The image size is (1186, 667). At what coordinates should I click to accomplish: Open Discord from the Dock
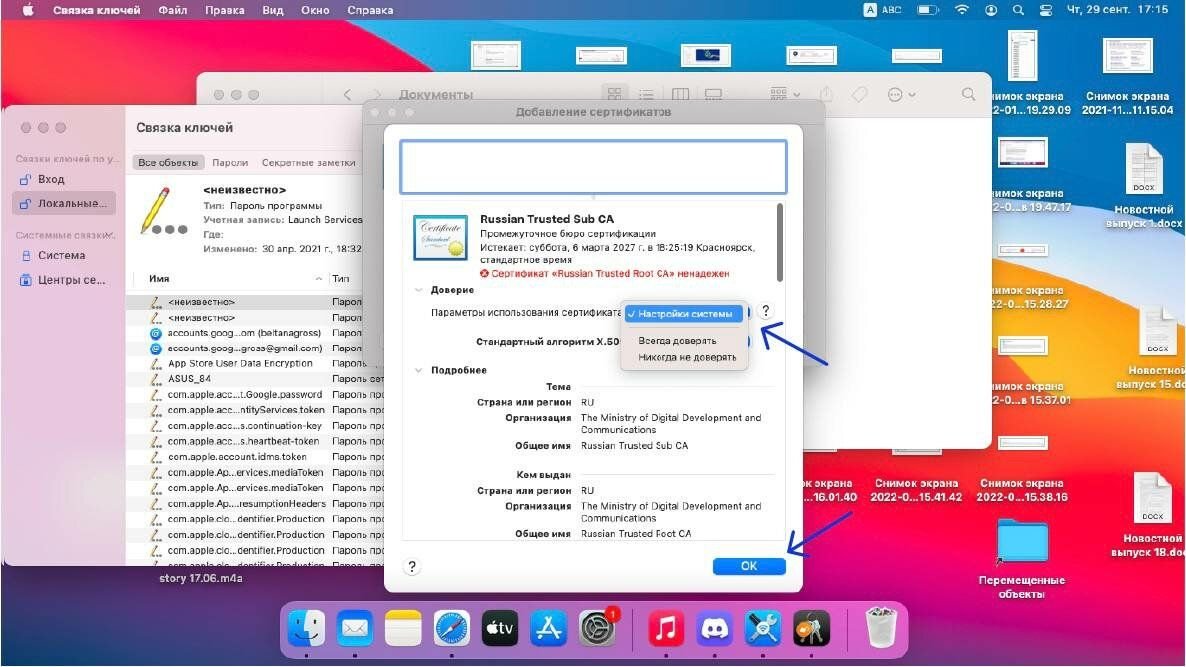pyautogui.click(x=715, y=628)
